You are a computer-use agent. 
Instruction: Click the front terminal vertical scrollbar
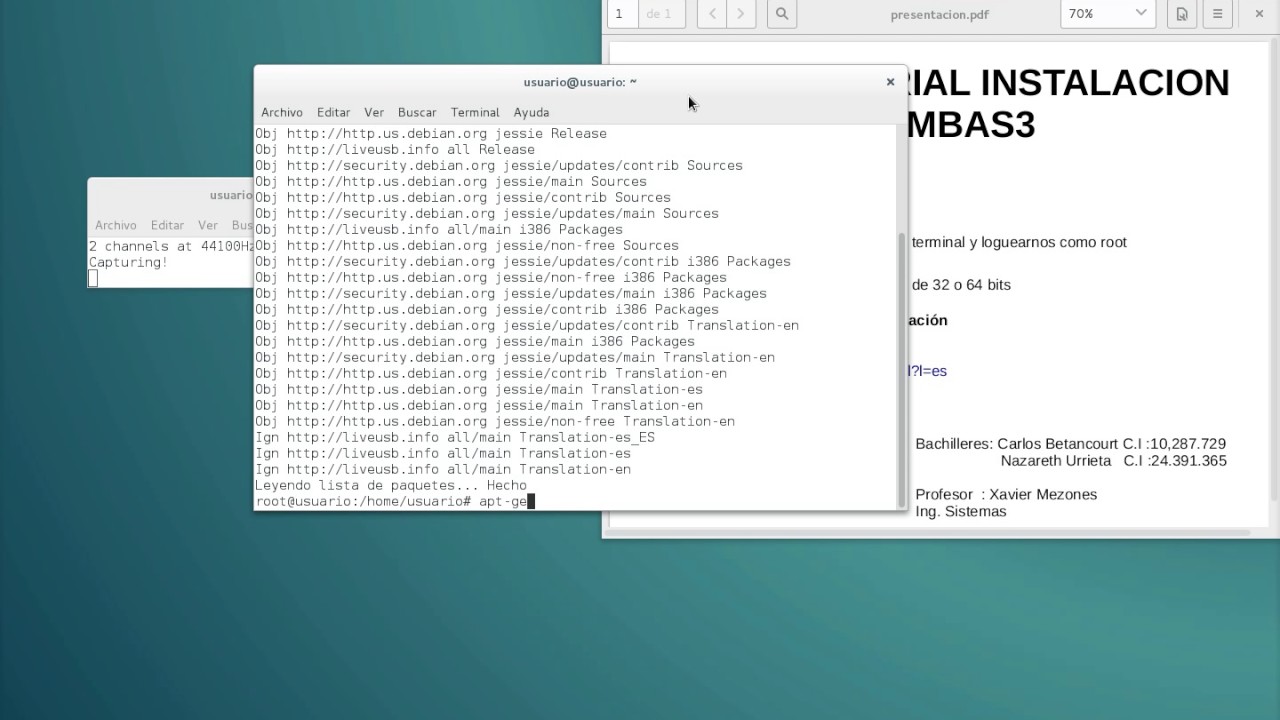(x=903, y=370)
